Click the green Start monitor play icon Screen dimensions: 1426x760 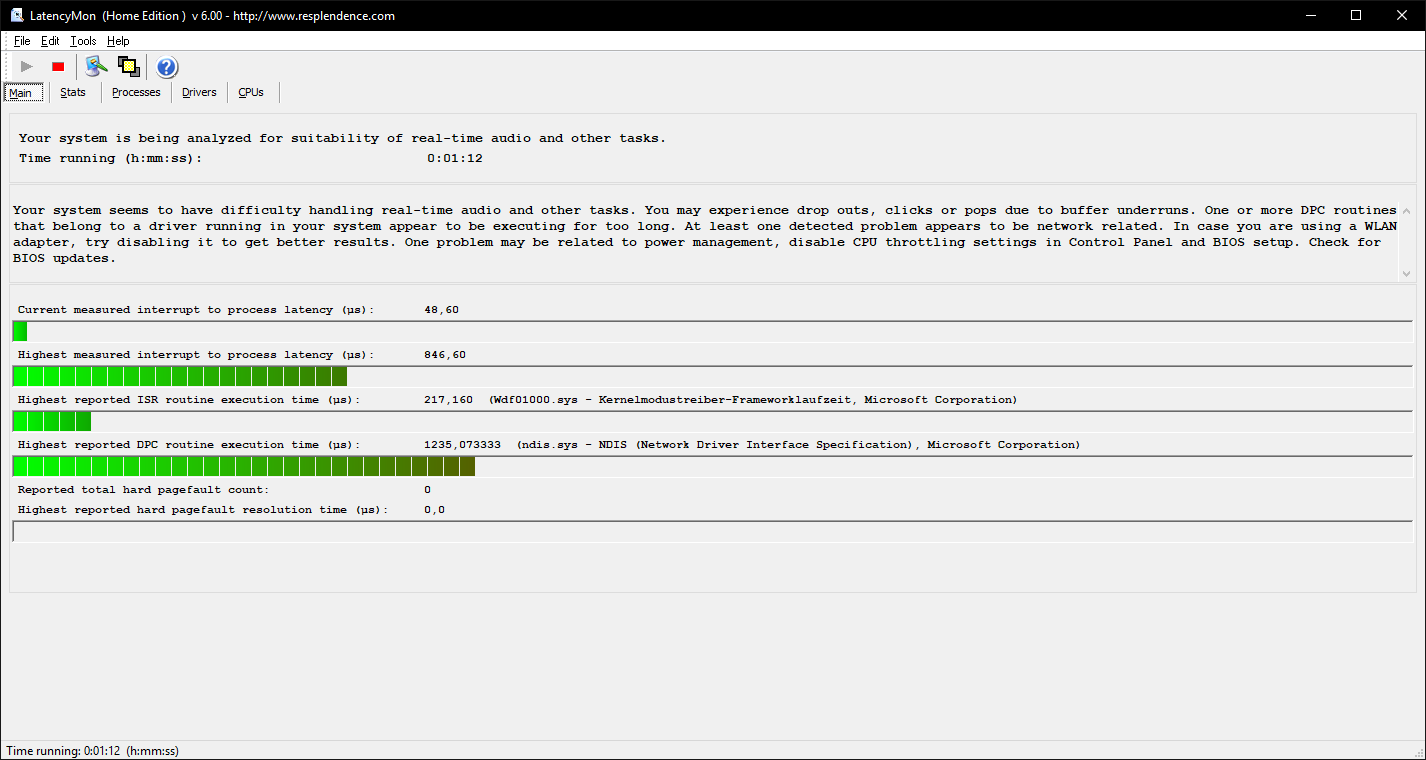point(27,67)
